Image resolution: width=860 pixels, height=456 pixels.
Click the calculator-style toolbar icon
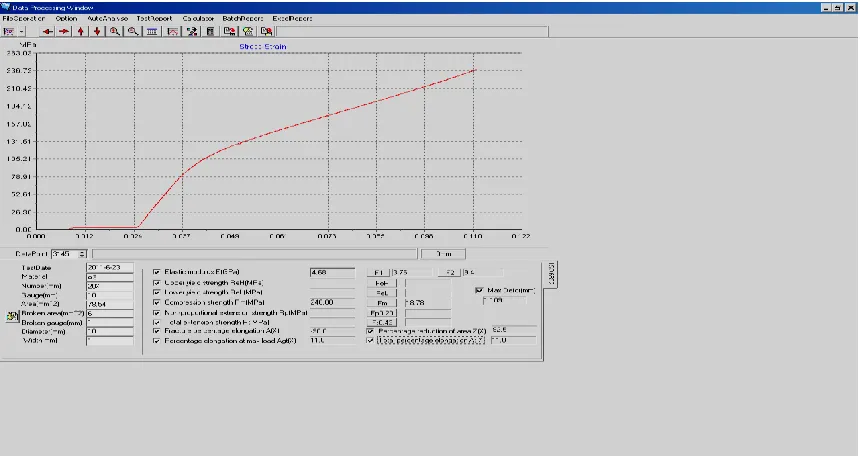(x=210, y=31)
